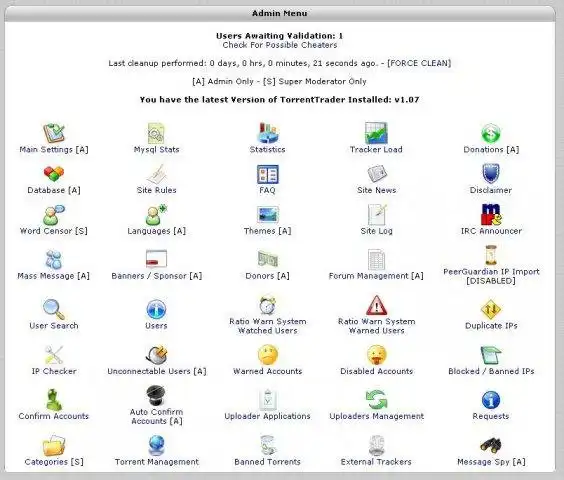Open the Site News newspaper icon
The width and height of the screenshot is (564, 480).
377,174
